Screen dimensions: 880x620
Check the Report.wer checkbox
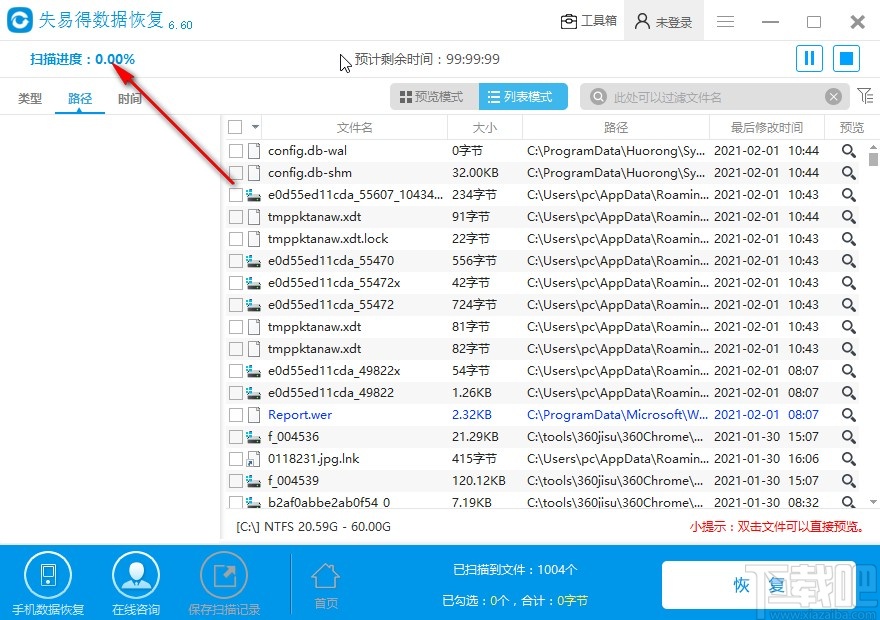pyautogui.click(x=236, y=415)
